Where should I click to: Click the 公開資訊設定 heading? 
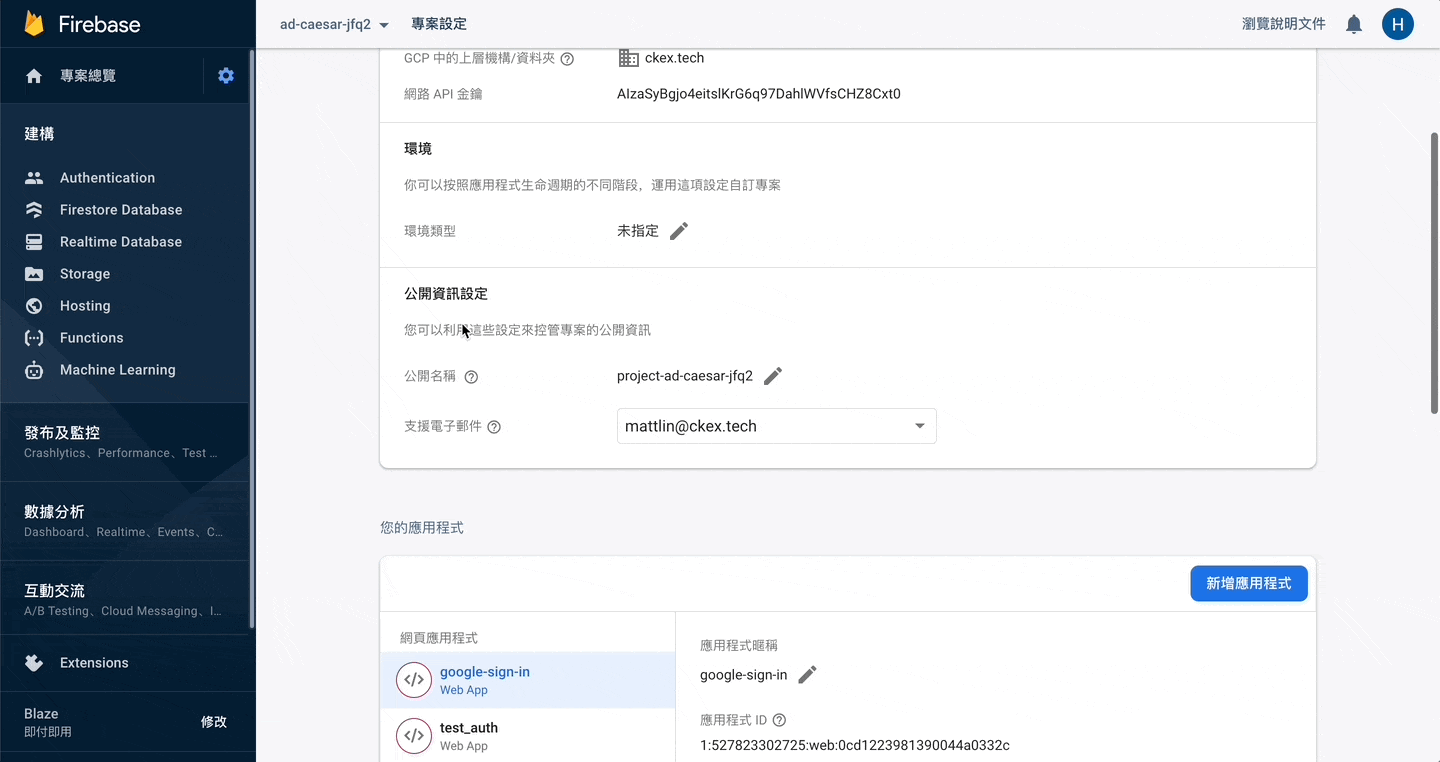click(x=446, y=294)
